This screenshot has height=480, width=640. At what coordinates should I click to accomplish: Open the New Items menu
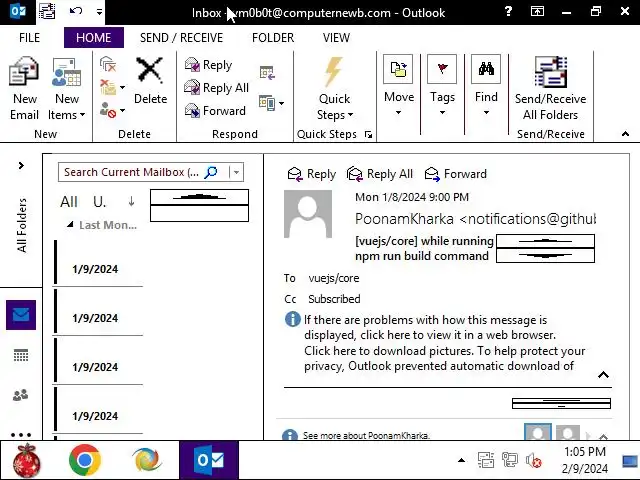(x=67, y=89)
